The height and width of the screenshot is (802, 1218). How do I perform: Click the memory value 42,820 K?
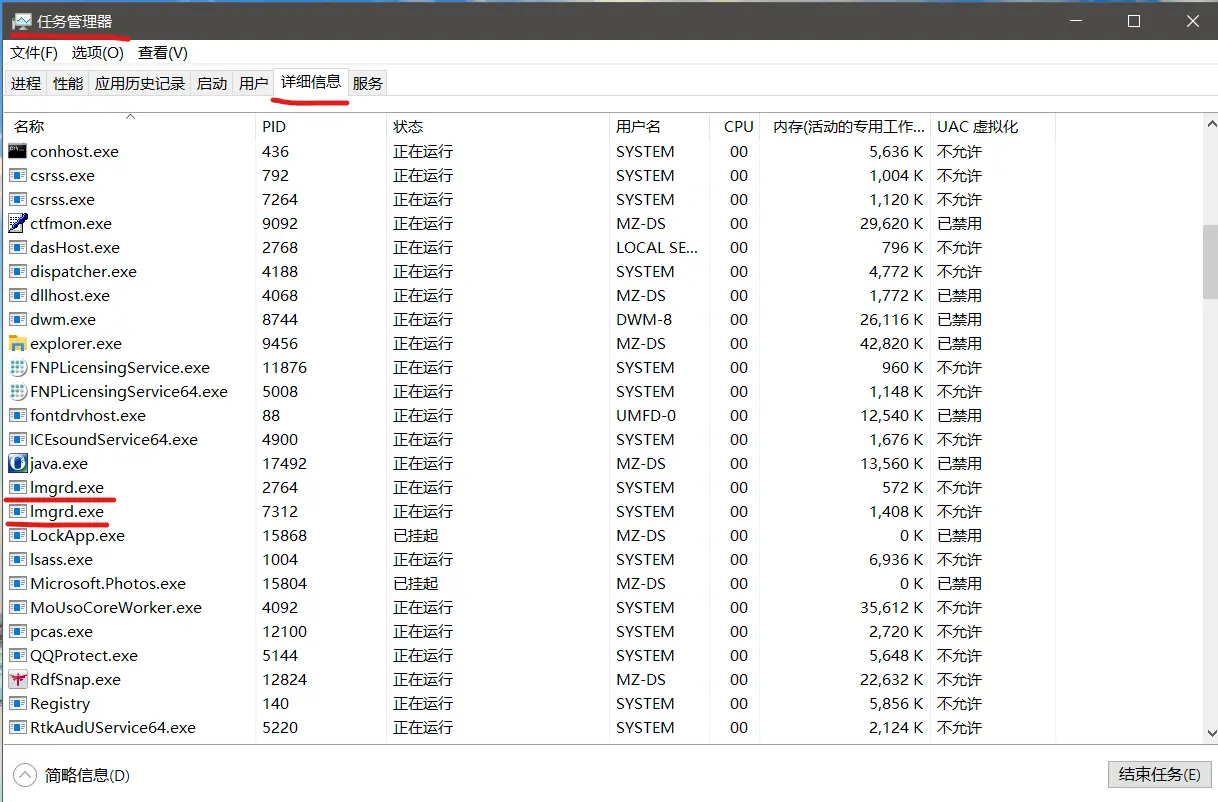point(891,343)
